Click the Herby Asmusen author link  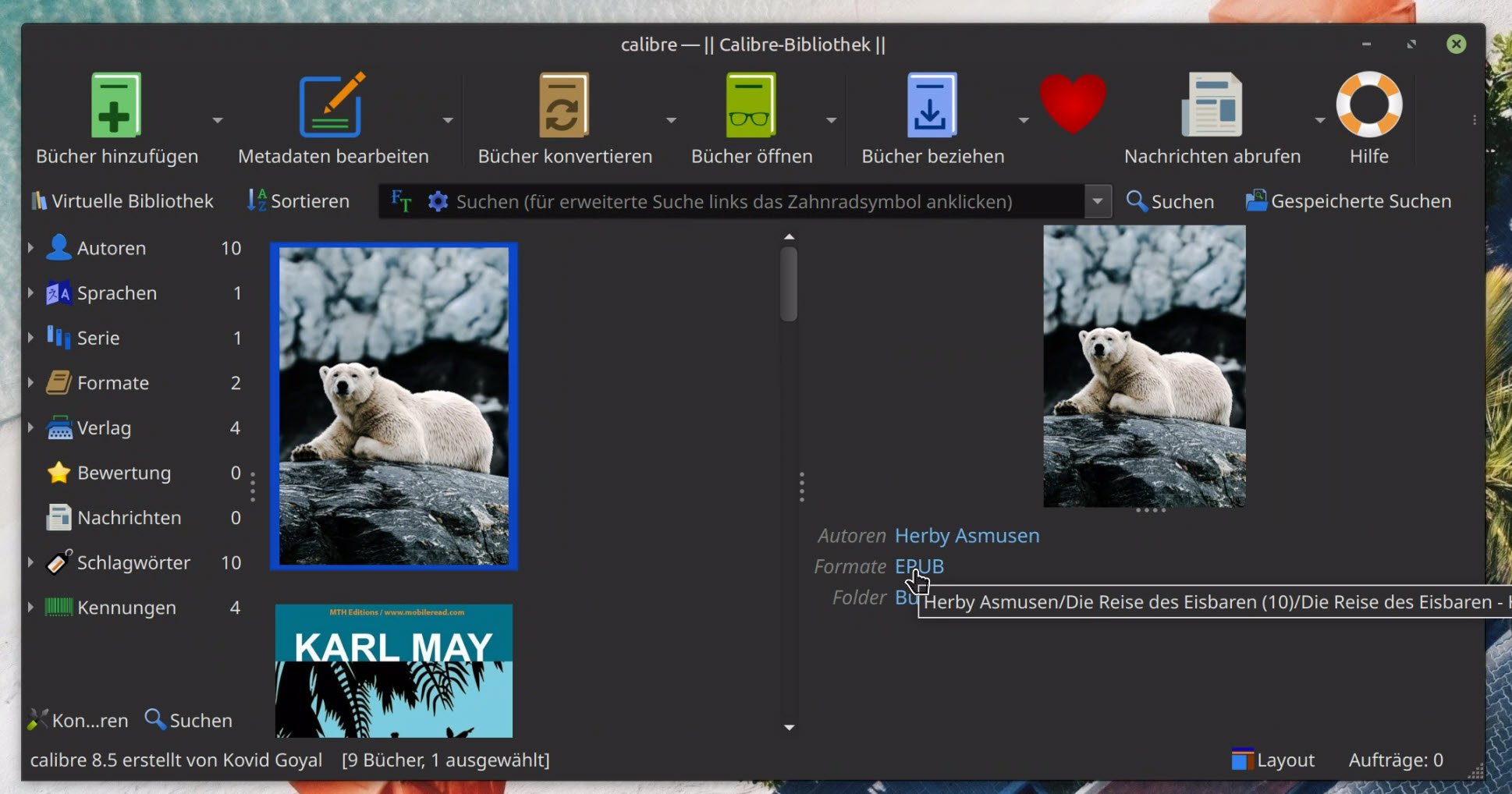click(x=967, y=536)
